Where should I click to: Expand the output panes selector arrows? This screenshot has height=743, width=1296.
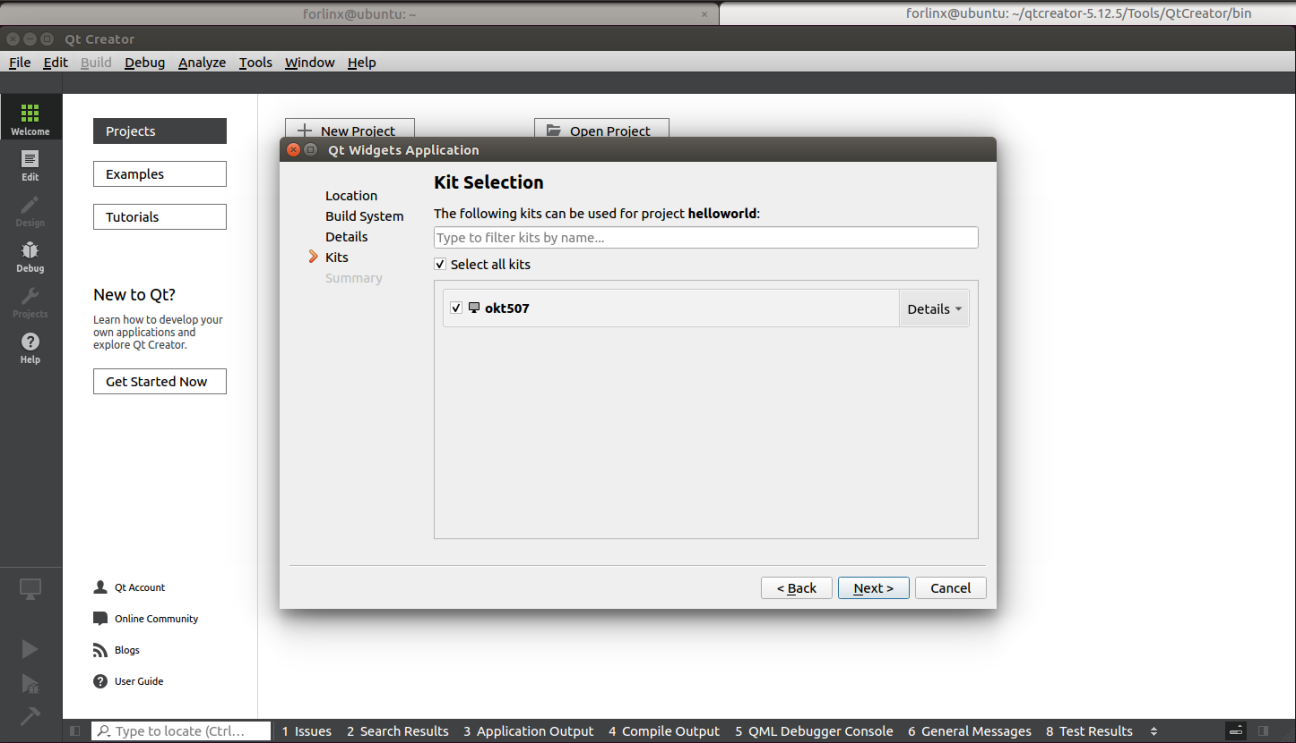[x=1154, y=732]
